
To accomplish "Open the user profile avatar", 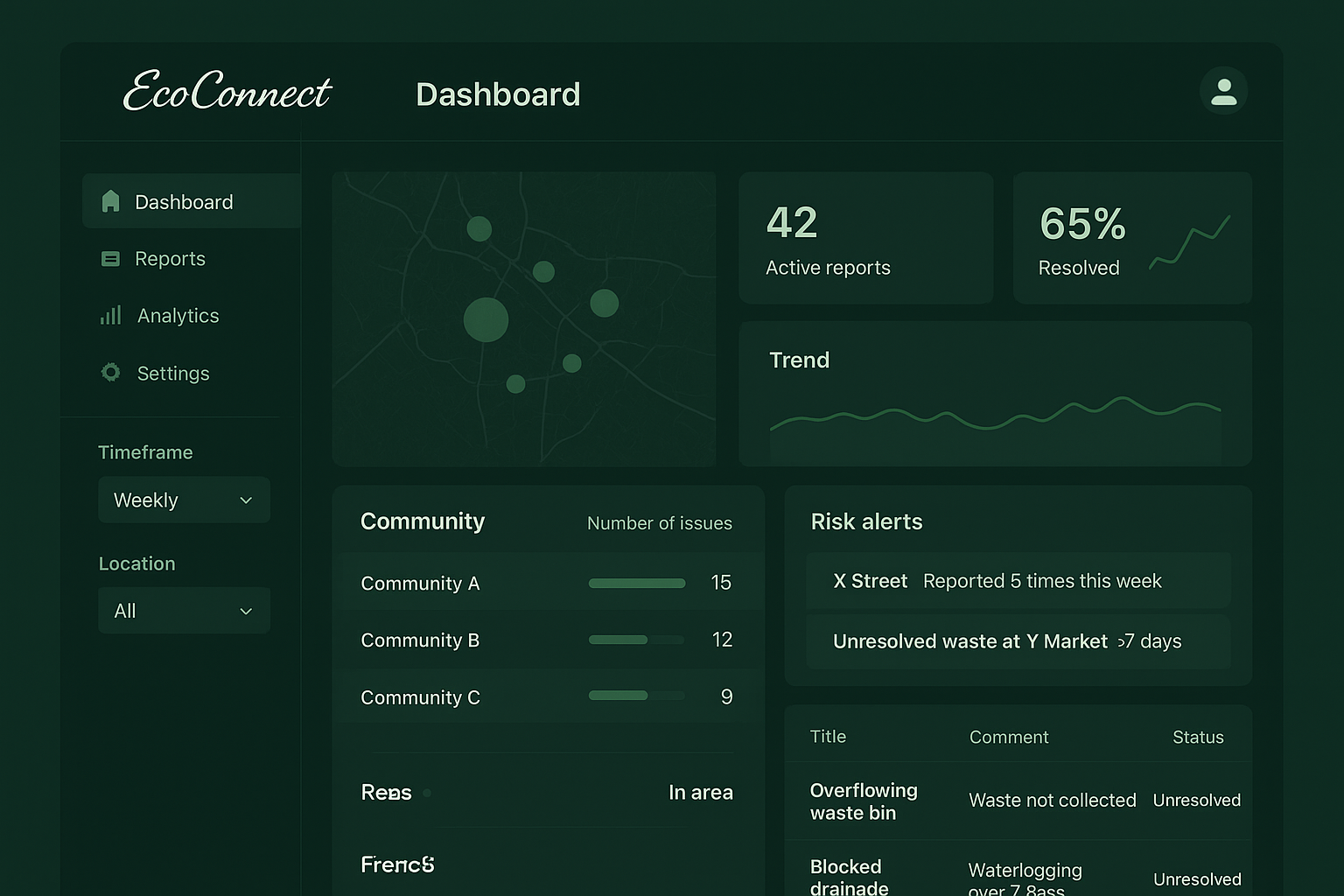I will pos(1223,91).
